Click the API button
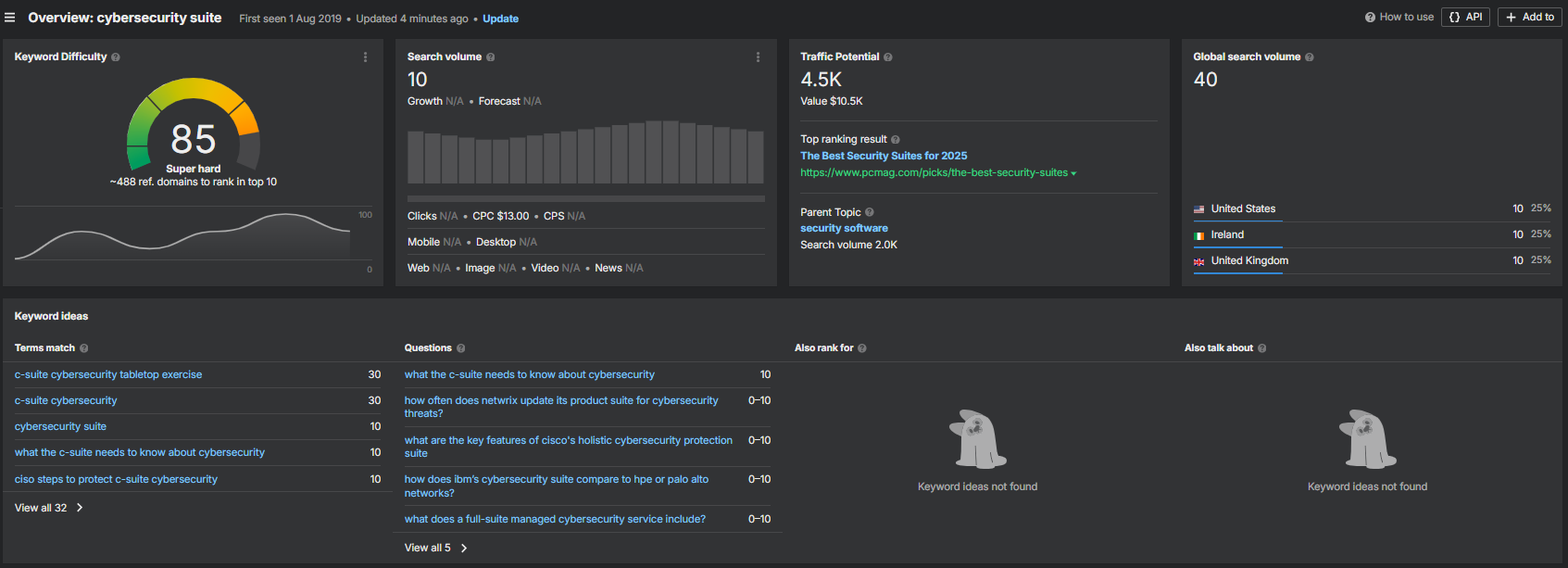1568x568 pixels. coord(1465,18)
